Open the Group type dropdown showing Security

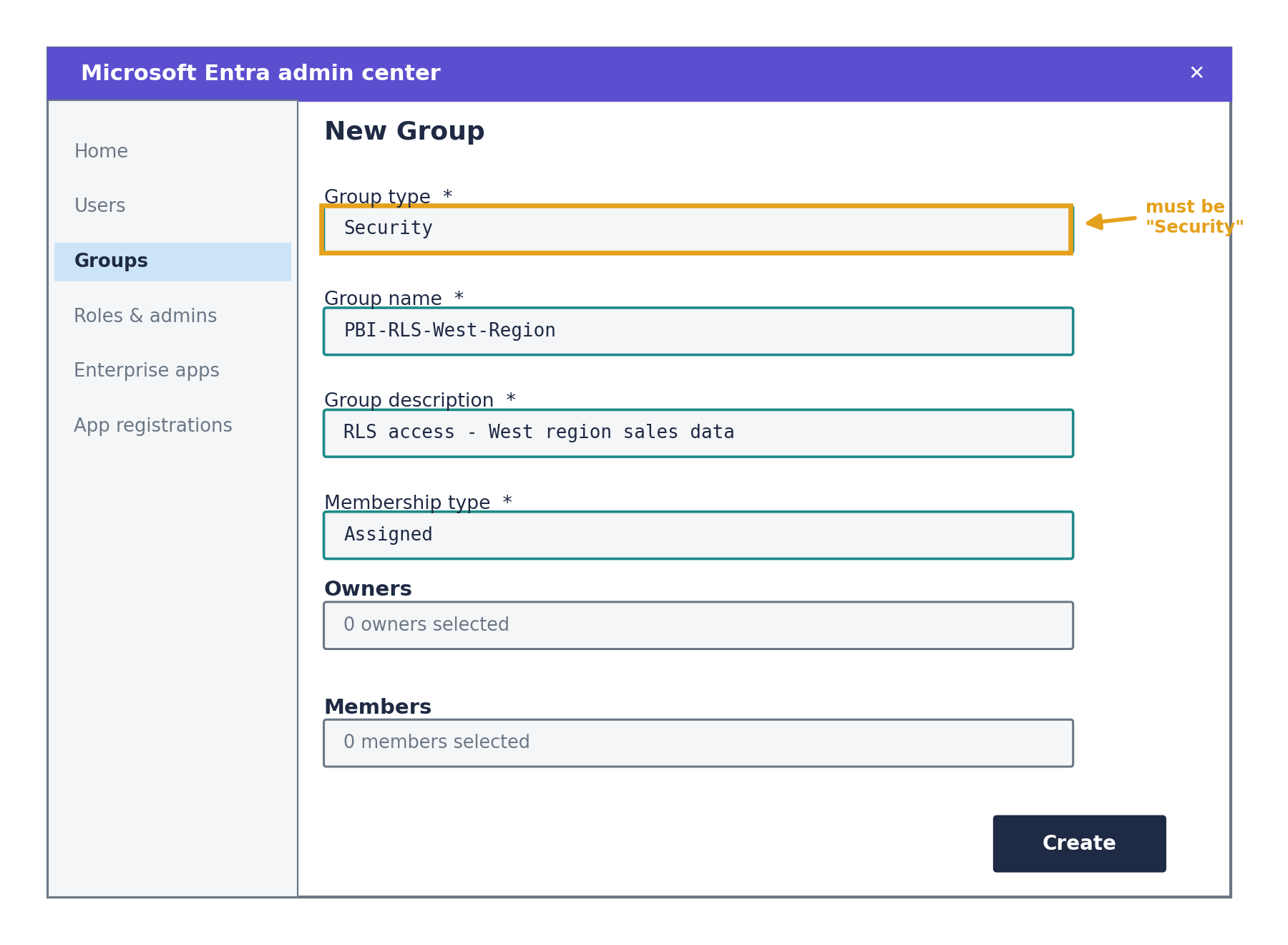click(x=698, y=229)
